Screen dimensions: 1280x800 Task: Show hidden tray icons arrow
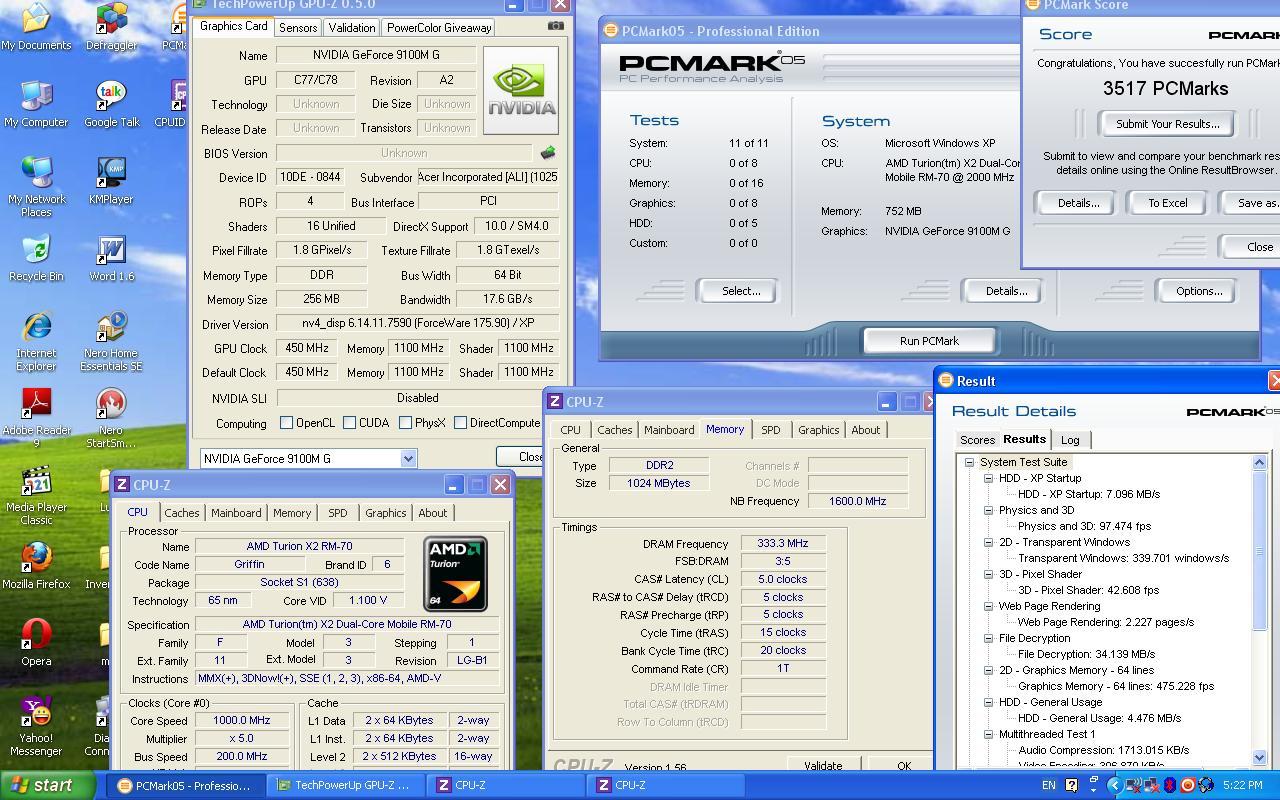[1114, 785]
